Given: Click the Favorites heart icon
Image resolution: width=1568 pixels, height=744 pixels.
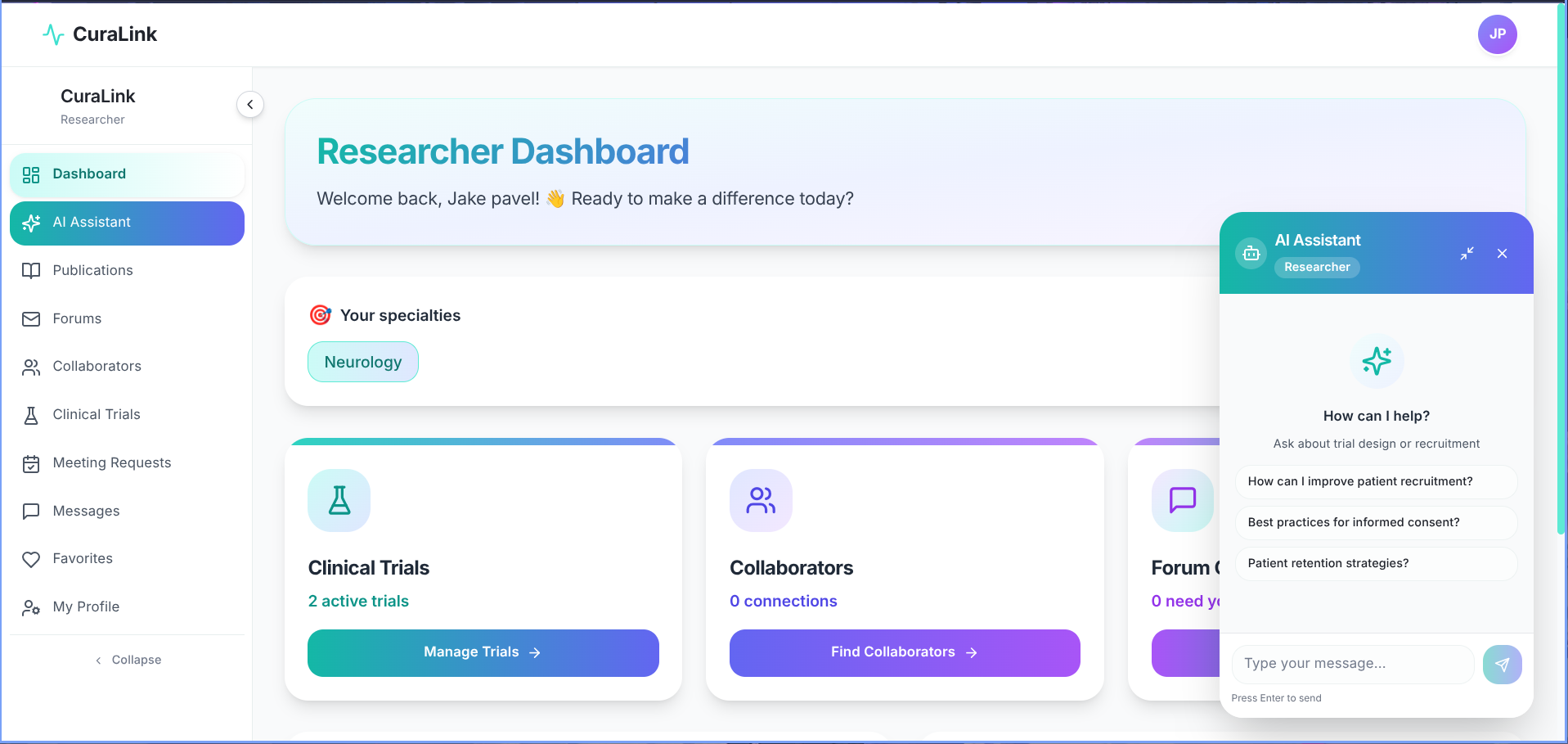Looking at the screenshot, I should point(31,559).
